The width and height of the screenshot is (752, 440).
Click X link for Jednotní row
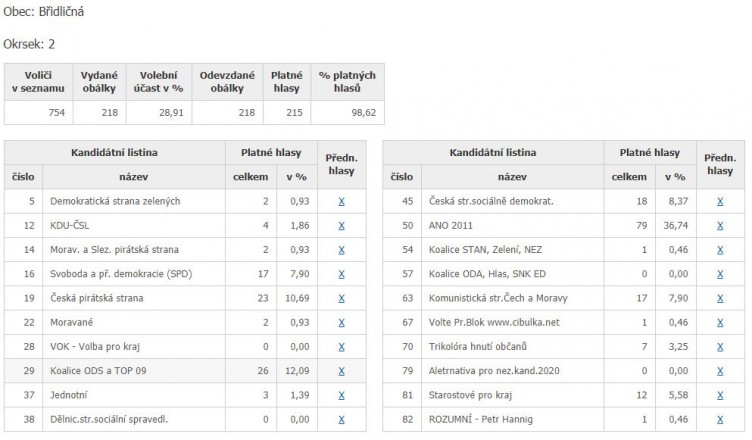(341, 395)
